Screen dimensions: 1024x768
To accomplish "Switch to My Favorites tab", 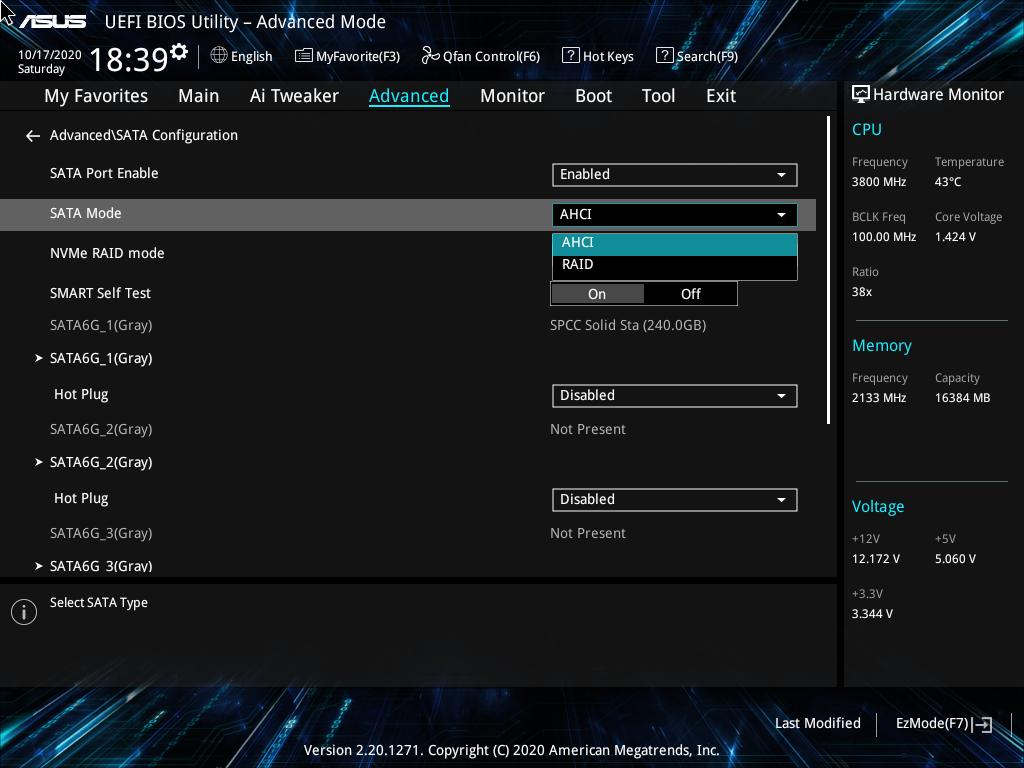I will tap(96, 96).
